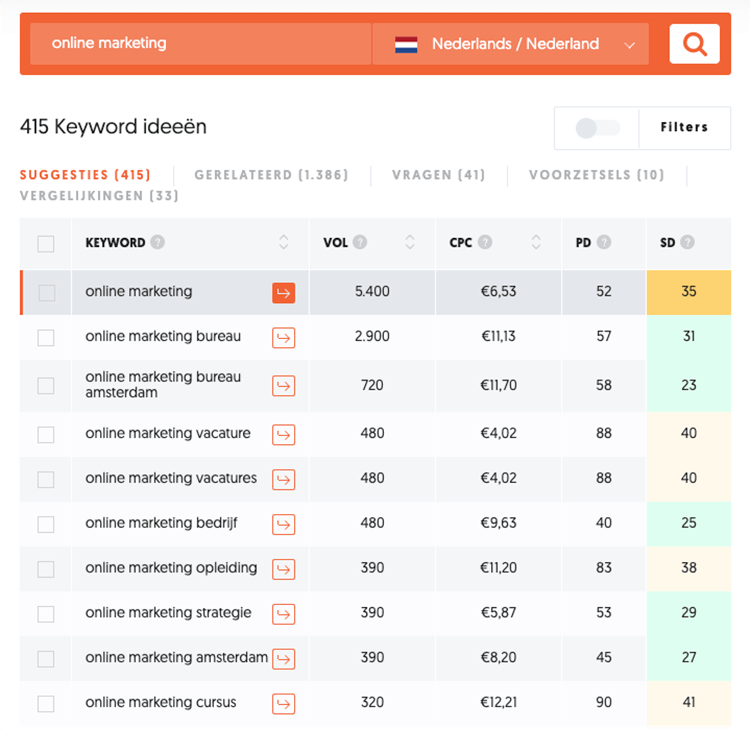750x729 pixels.
Task: Click volume value 720
Action: pyautogui.click(x=372, y=385)
